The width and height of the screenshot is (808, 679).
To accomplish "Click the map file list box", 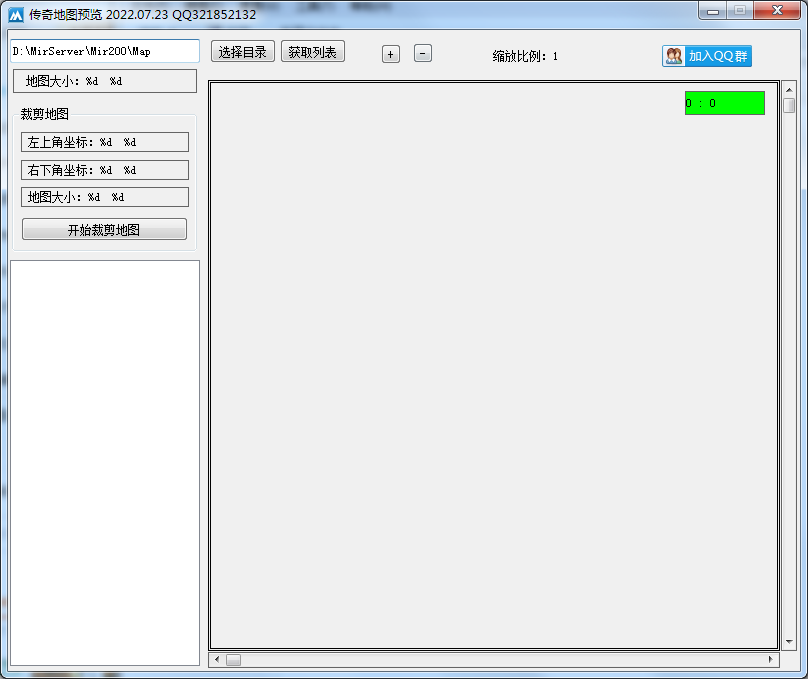I will (x=105, y=463).
